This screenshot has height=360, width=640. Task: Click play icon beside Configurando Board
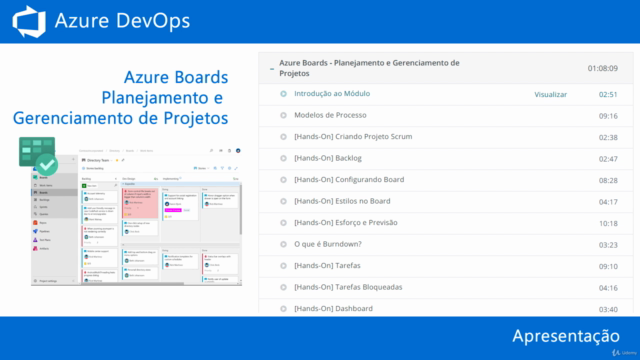pyautogui.click(x=283, y=180)
